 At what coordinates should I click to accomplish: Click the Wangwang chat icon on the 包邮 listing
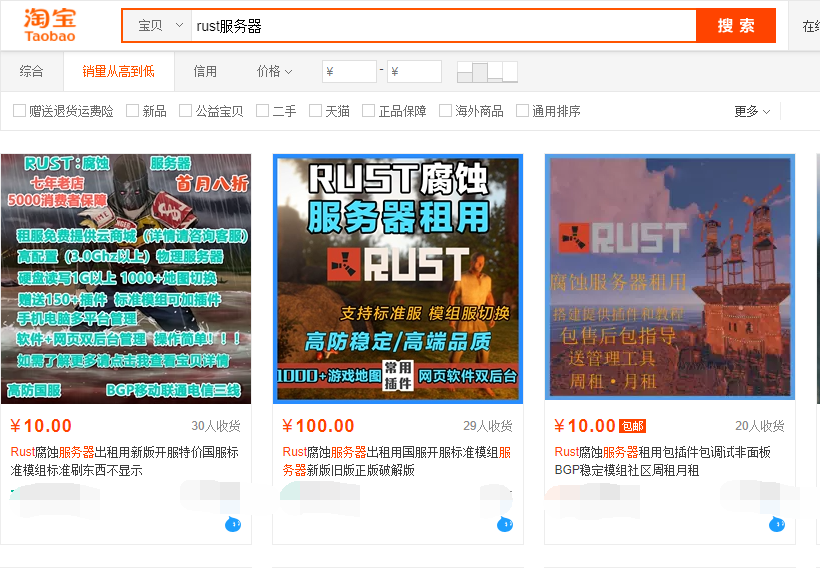[x=777, y=524]
